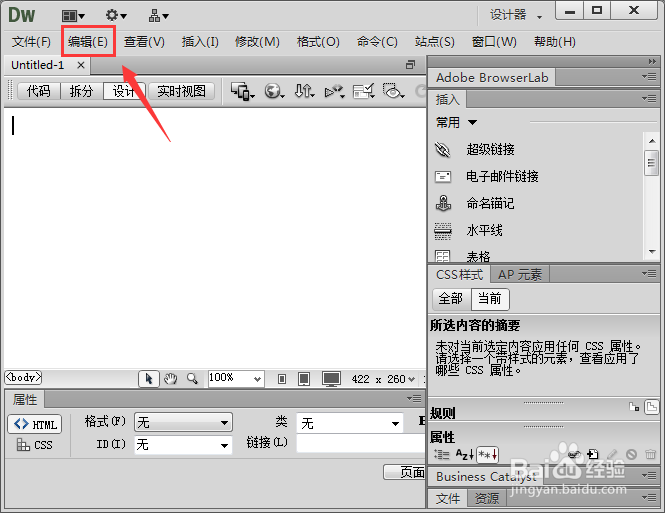Insert a horizontal rule (水平线)
The width and height of the screenshot is (665, 513).
(x=468, y=231)
